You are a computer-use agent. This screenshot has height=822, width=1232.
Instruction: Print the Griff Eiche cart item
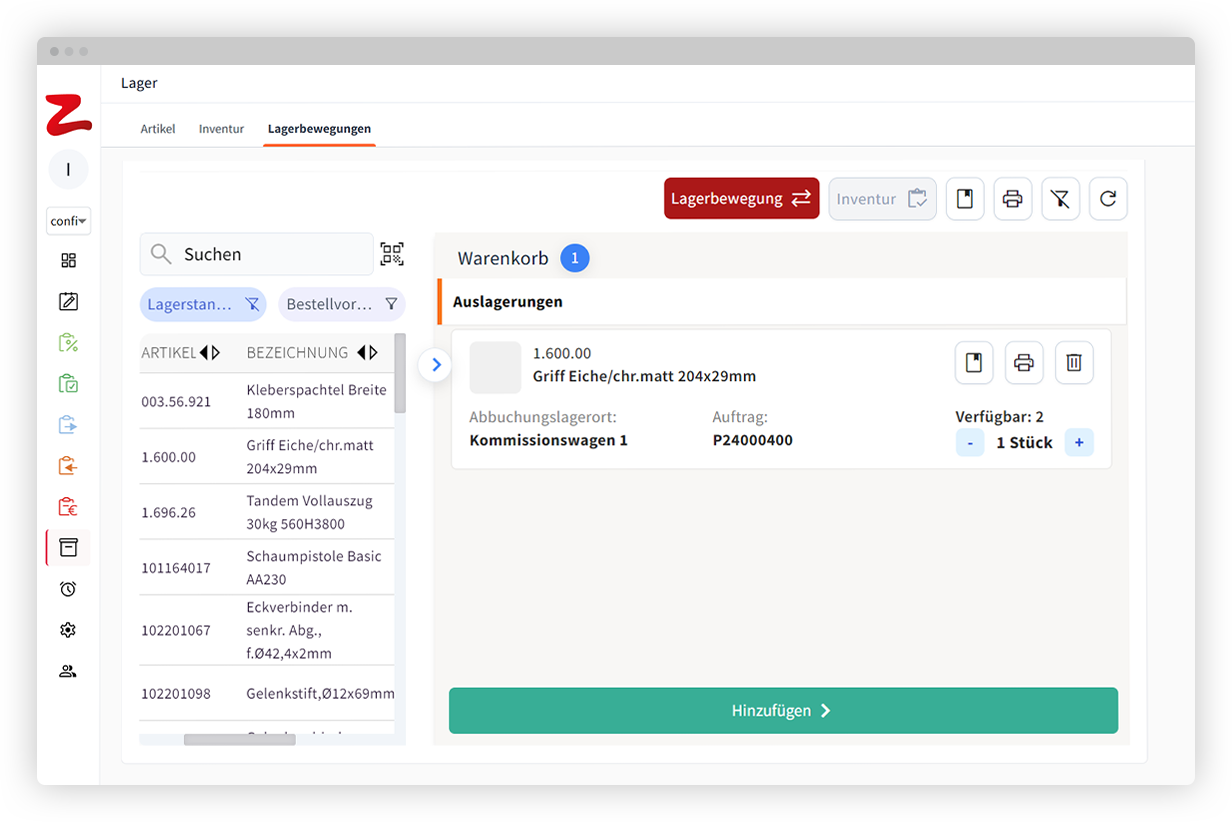point(1024,363)
